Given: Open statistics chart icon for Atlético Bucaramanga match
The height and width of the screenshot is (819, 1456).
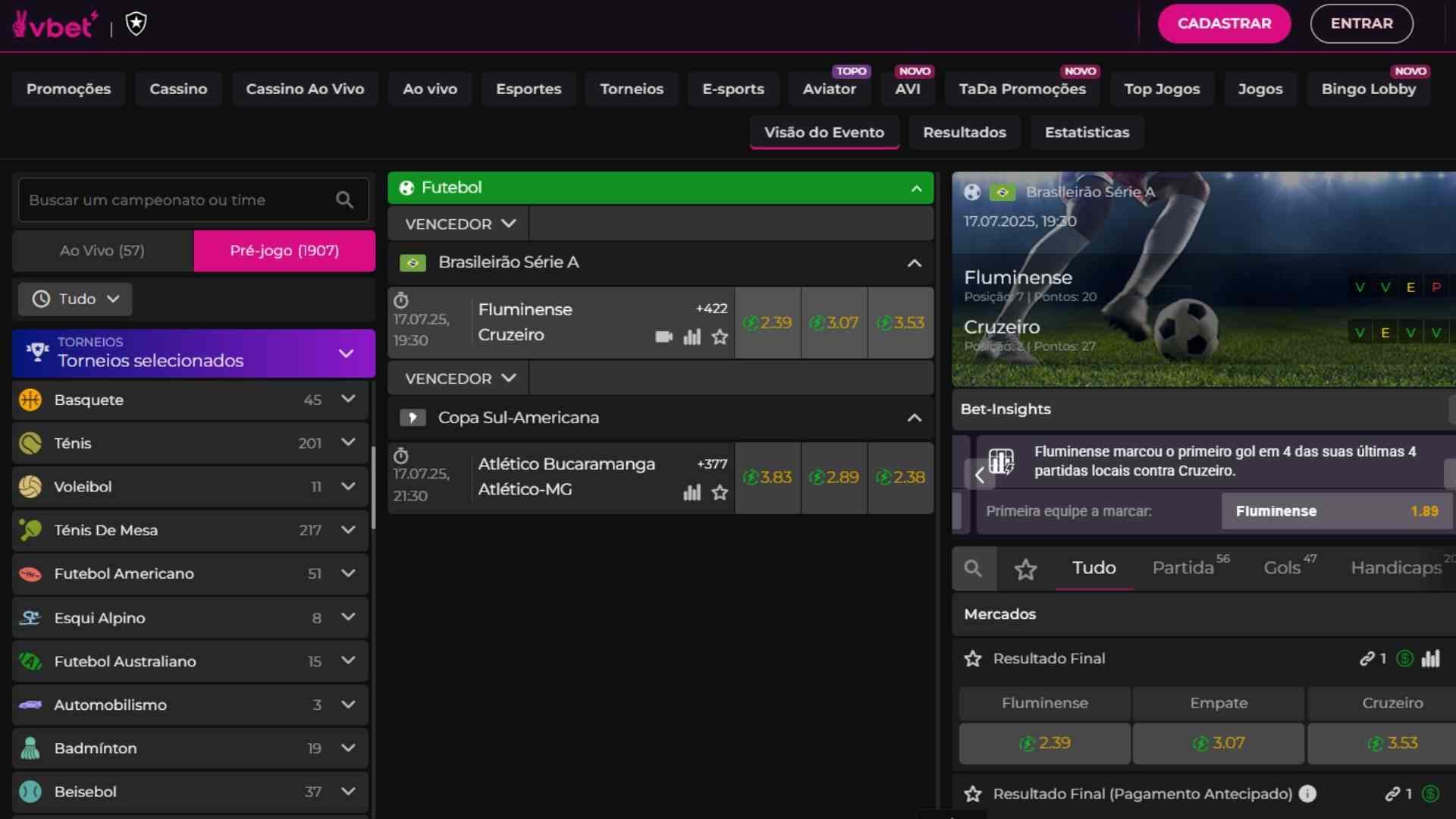Looking at the screenshot, I should point(692,493).
